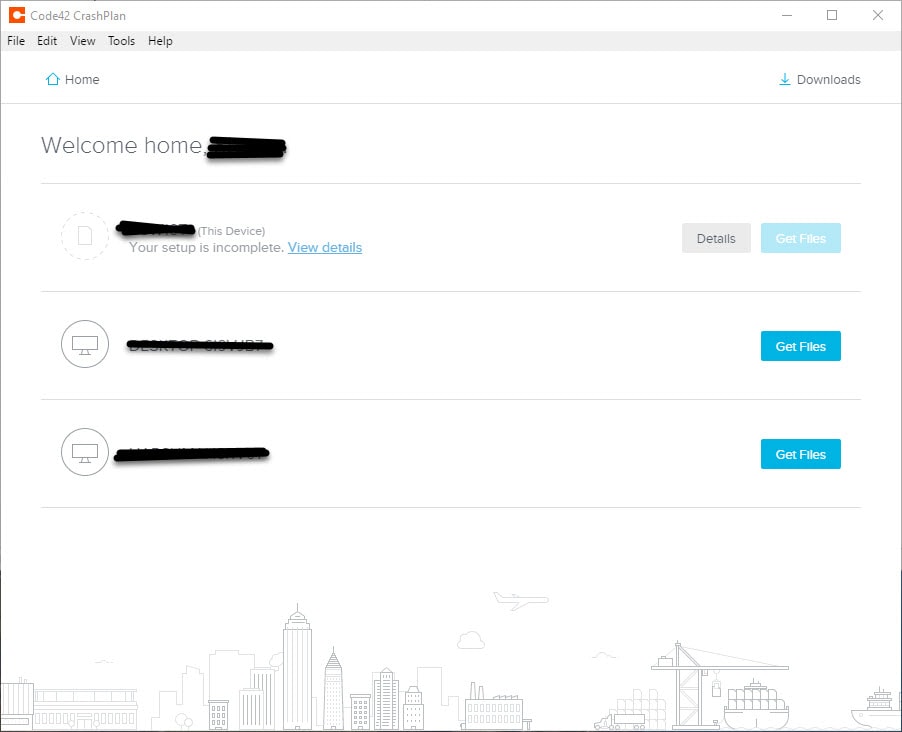Viewport: 902px width, 732px height.
Task: Close the CrashPlan window
Action: click(x=878, y=16)
